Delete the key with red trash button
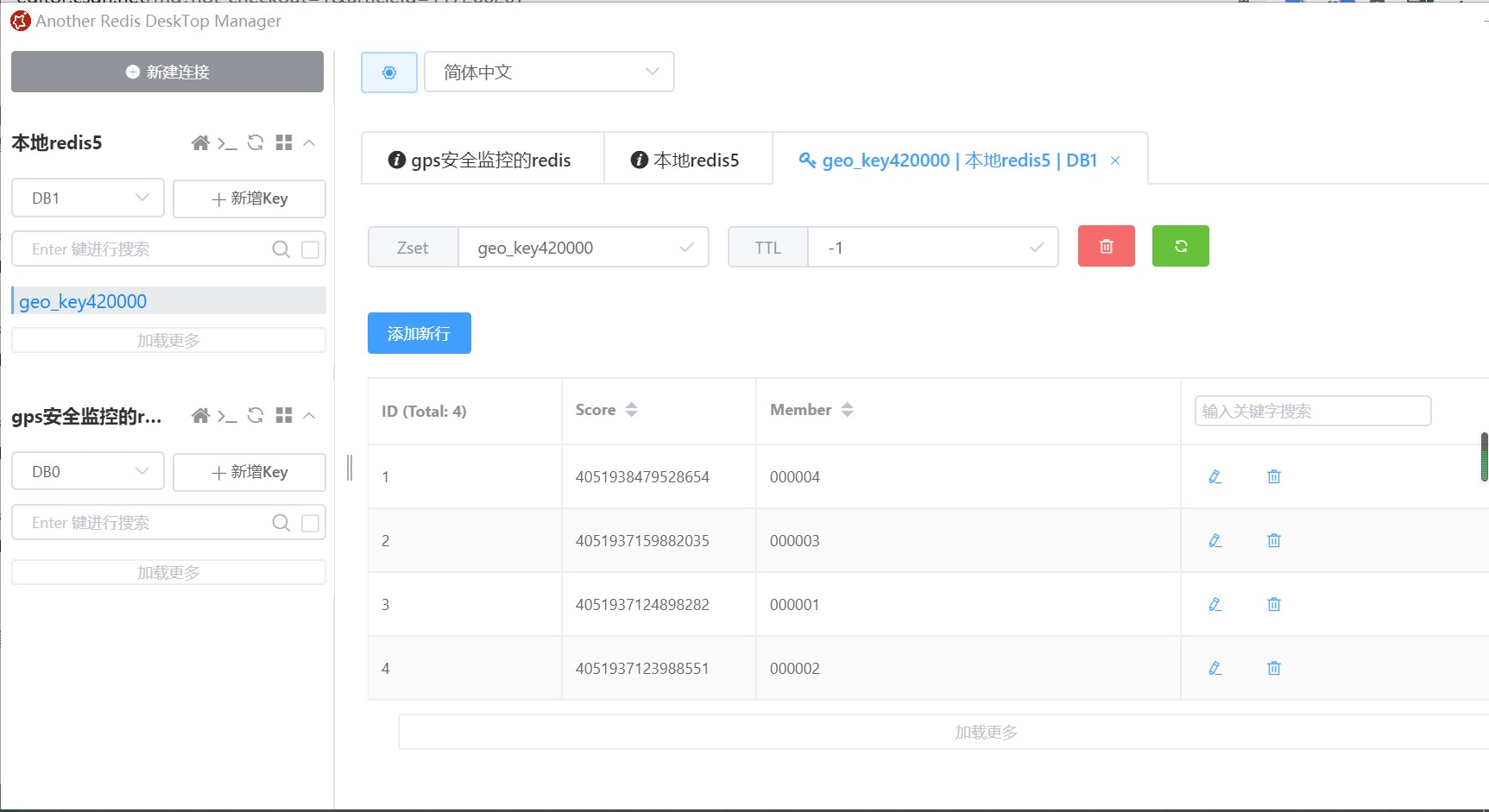Image resolution: width=1489 pixels, height=812 pixels. tap(1107, 247)
